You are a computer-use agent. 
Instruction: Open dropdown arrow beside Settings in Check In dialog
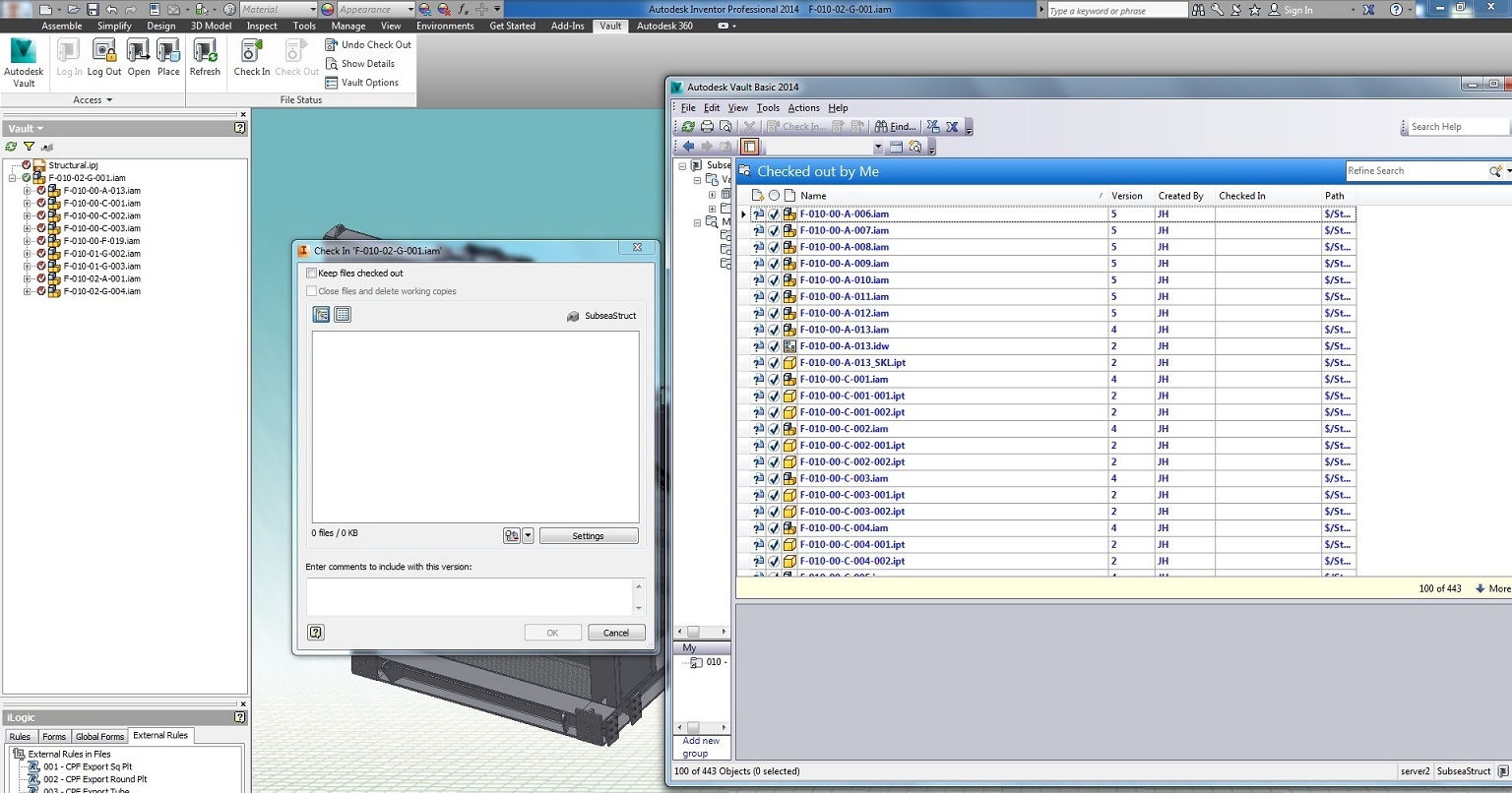tap(528, 536)
